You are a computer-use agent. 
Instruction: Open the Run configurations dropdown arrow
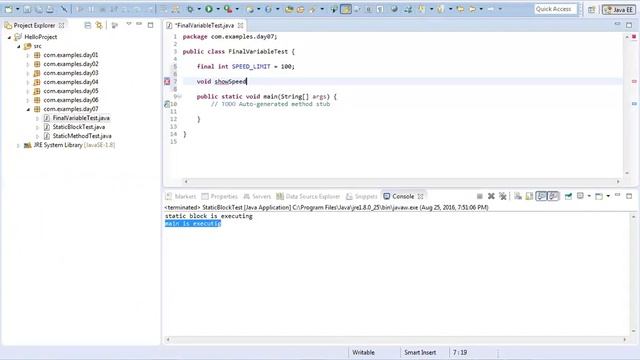218,9
